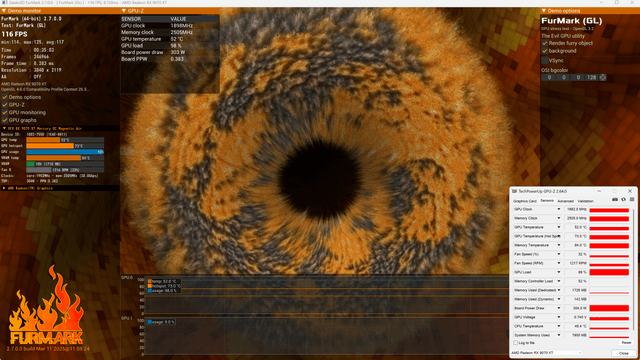The height and width of the screenshot is (360, 640).
Task: Open the AMD Radeon RX 9070 XT selector
Action: coord(547,353)
